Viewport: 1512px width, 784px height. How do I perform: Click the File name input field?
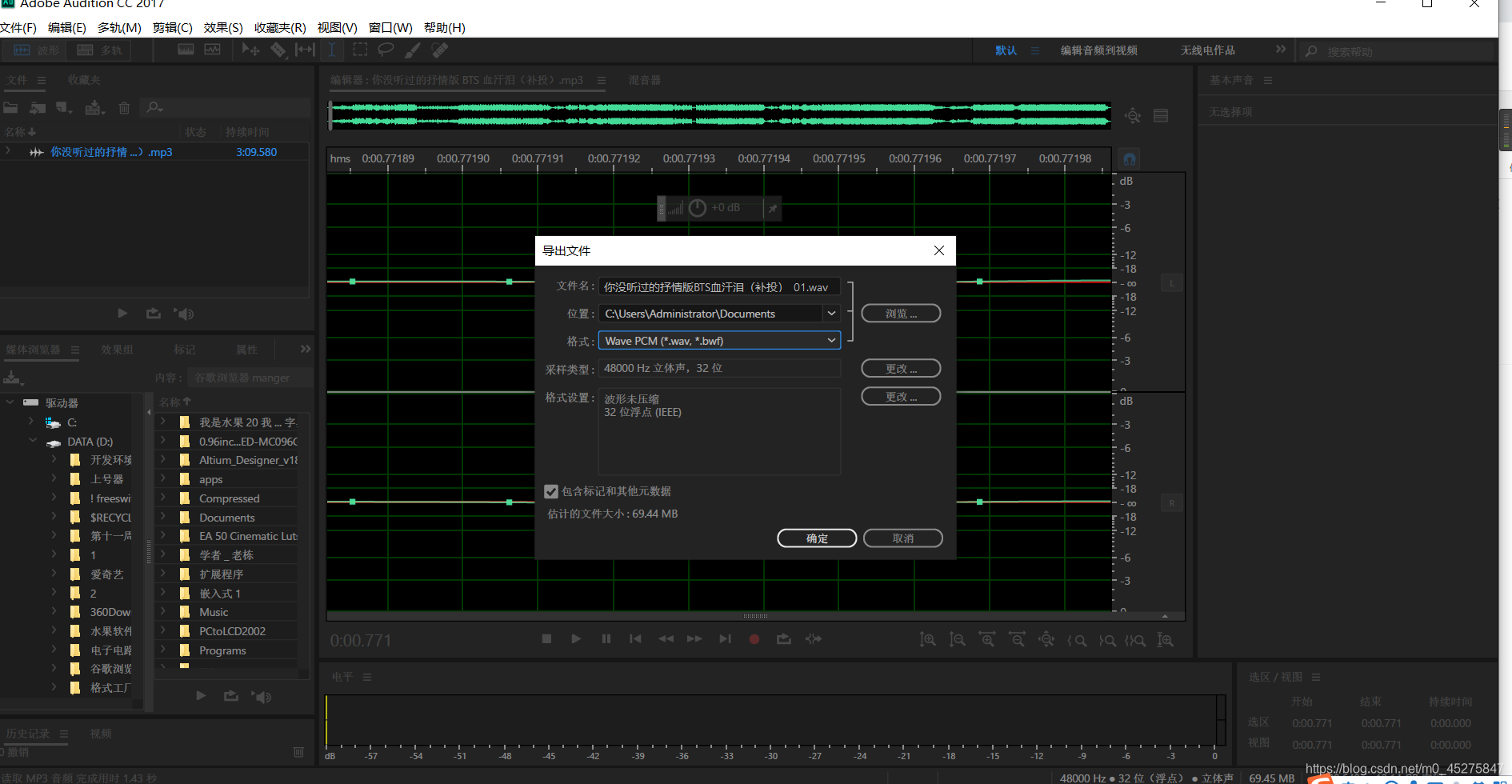[x=719, y=286]
